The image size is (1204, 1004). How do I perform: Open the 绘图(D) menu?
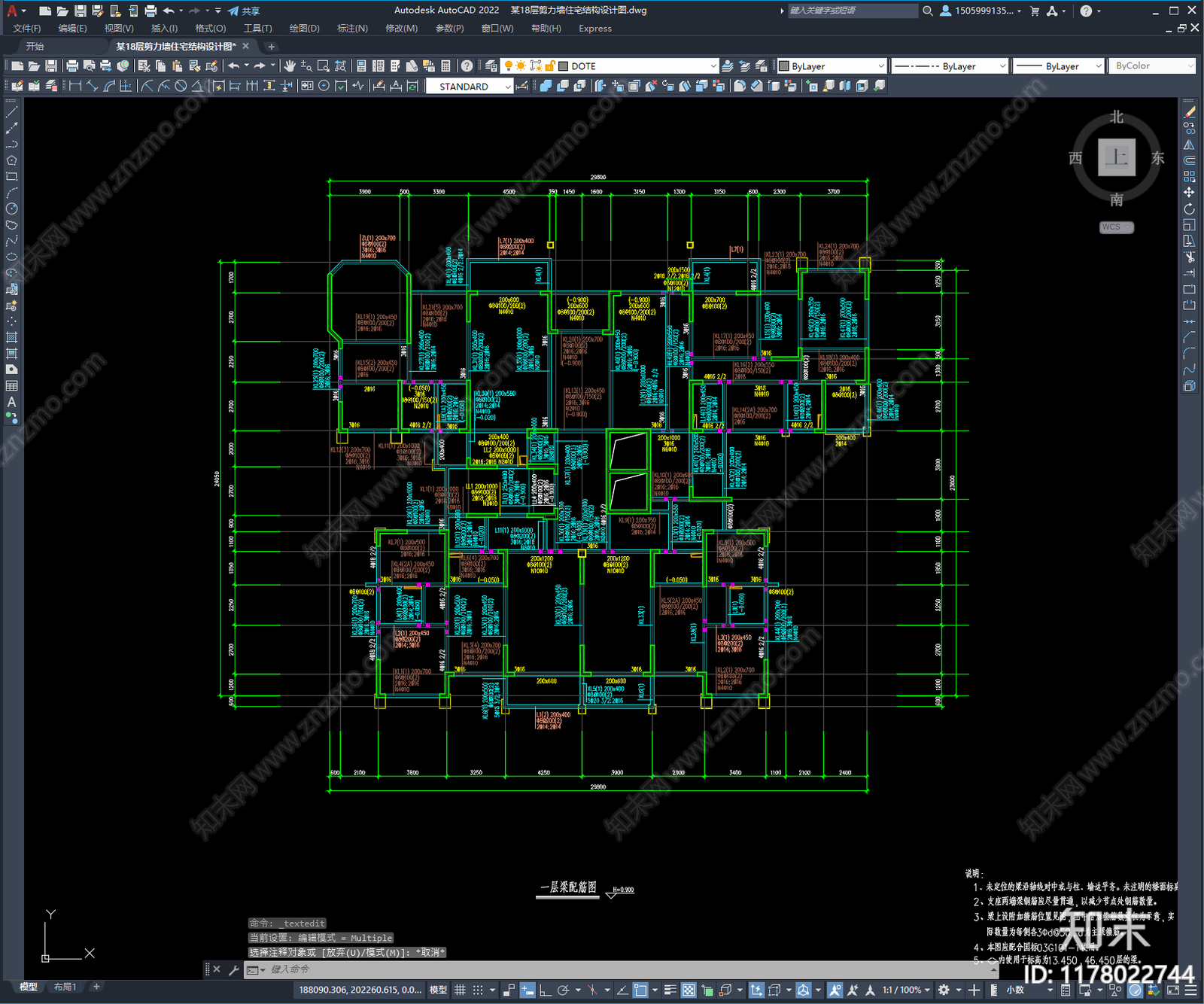coord(304,29)
